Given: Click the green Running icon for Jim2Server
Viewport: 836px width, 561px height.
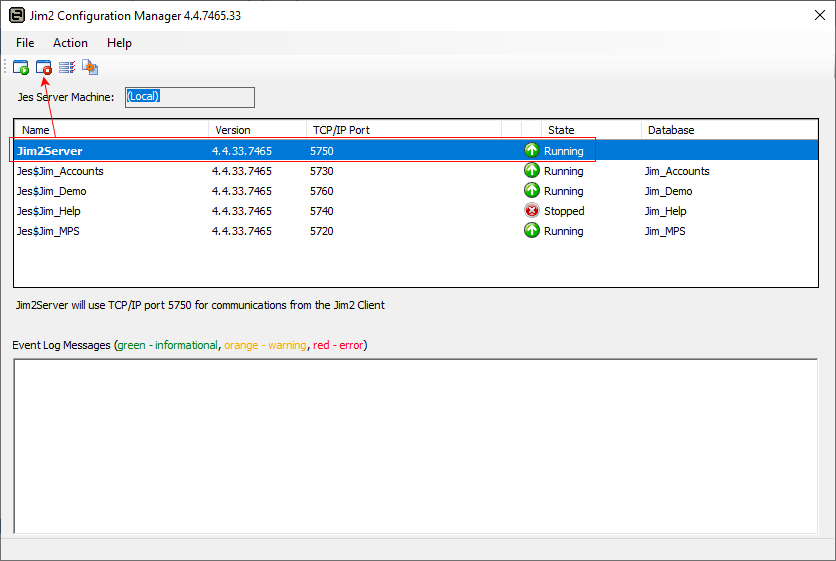Looking at the screenshot, I should click(532, 151).
